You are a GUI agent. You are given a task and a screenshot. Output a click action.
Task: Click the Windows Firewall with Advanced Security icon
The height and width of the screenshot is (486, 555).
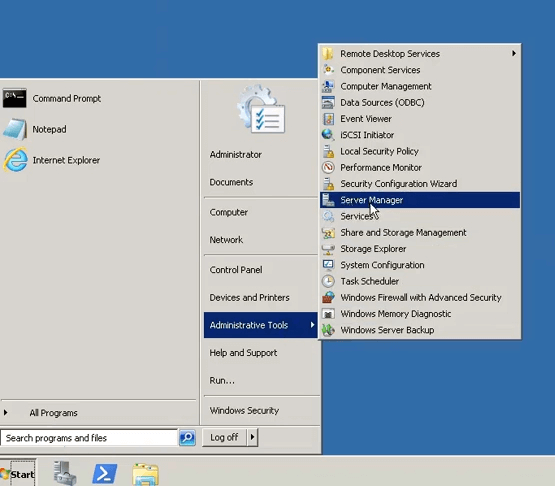(x=328, y=297)
